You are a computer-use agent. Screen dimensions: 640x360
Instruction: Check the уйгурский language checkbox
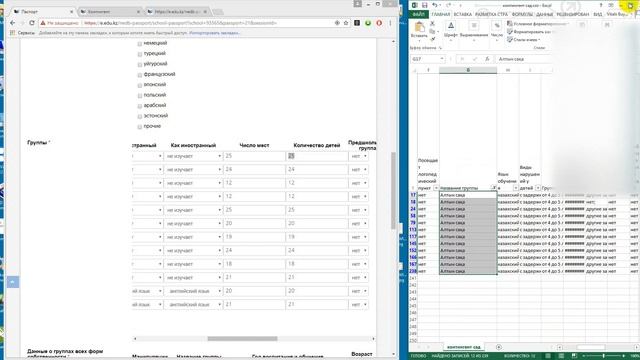tap(140, 64)
